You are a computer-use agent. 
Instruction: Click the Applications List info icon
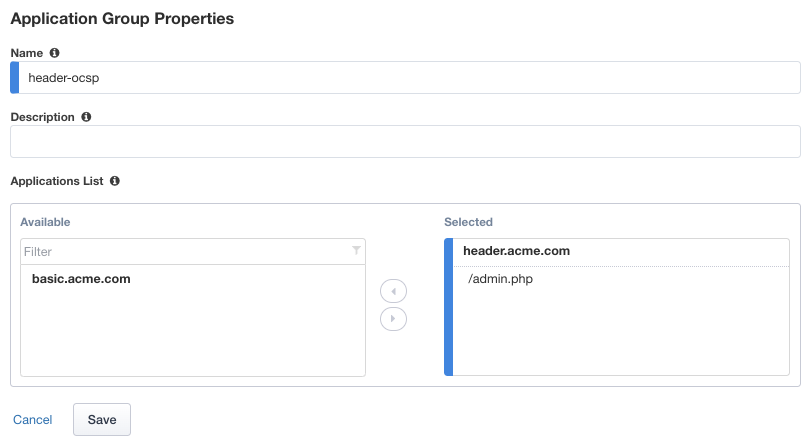(115, 181)
